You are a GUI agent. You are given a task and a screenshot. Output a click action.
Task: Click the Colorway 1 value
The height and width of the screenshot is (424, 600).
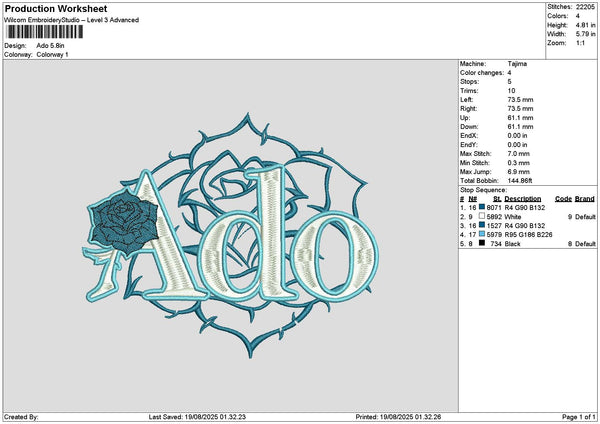point(52,54)
